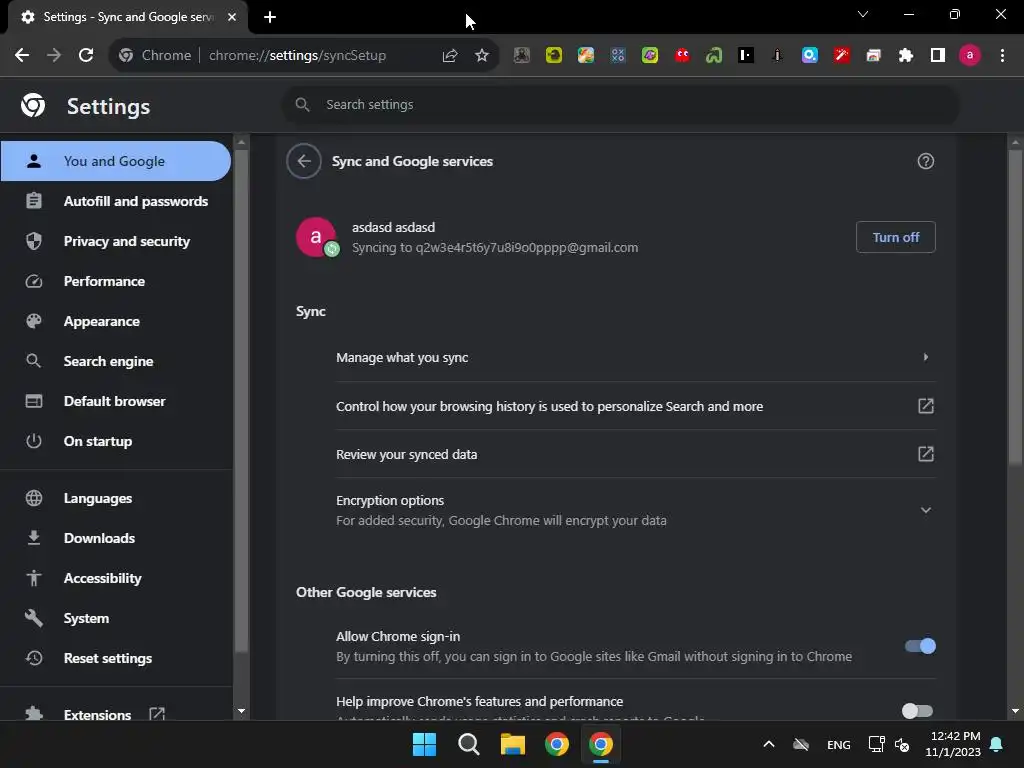Screen dimensions: 1024x768
Task: Open help for Sync and Google services
Action: [925, 161]
